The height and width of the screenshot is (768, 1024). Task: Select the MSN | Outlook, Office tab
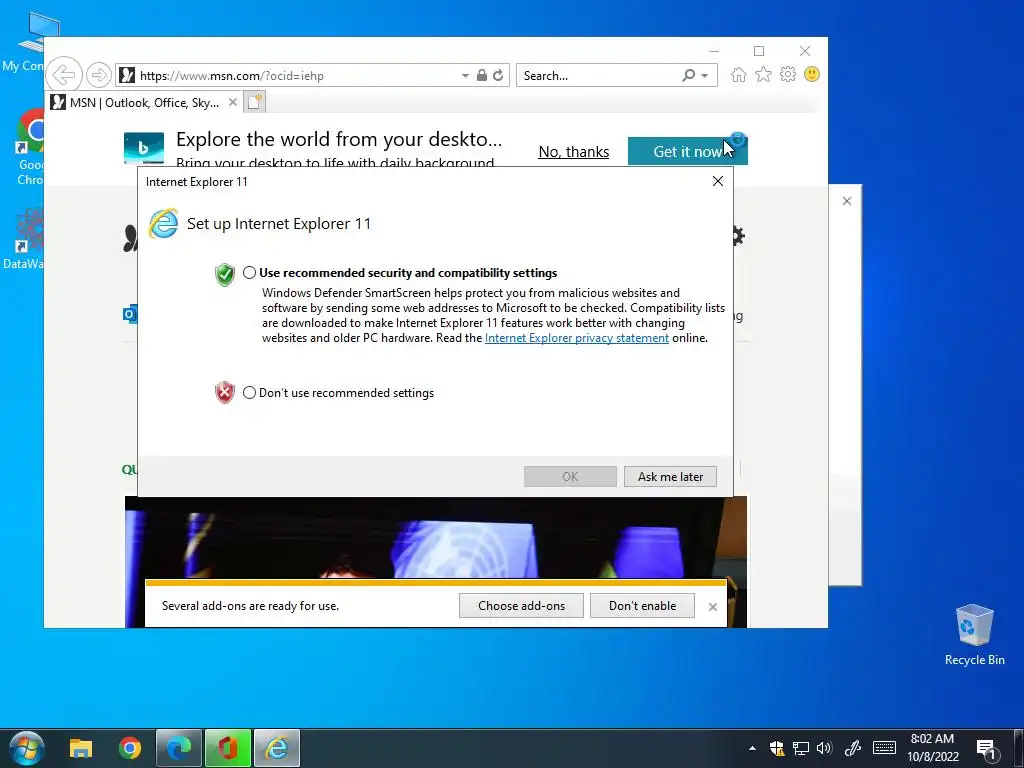144,103
